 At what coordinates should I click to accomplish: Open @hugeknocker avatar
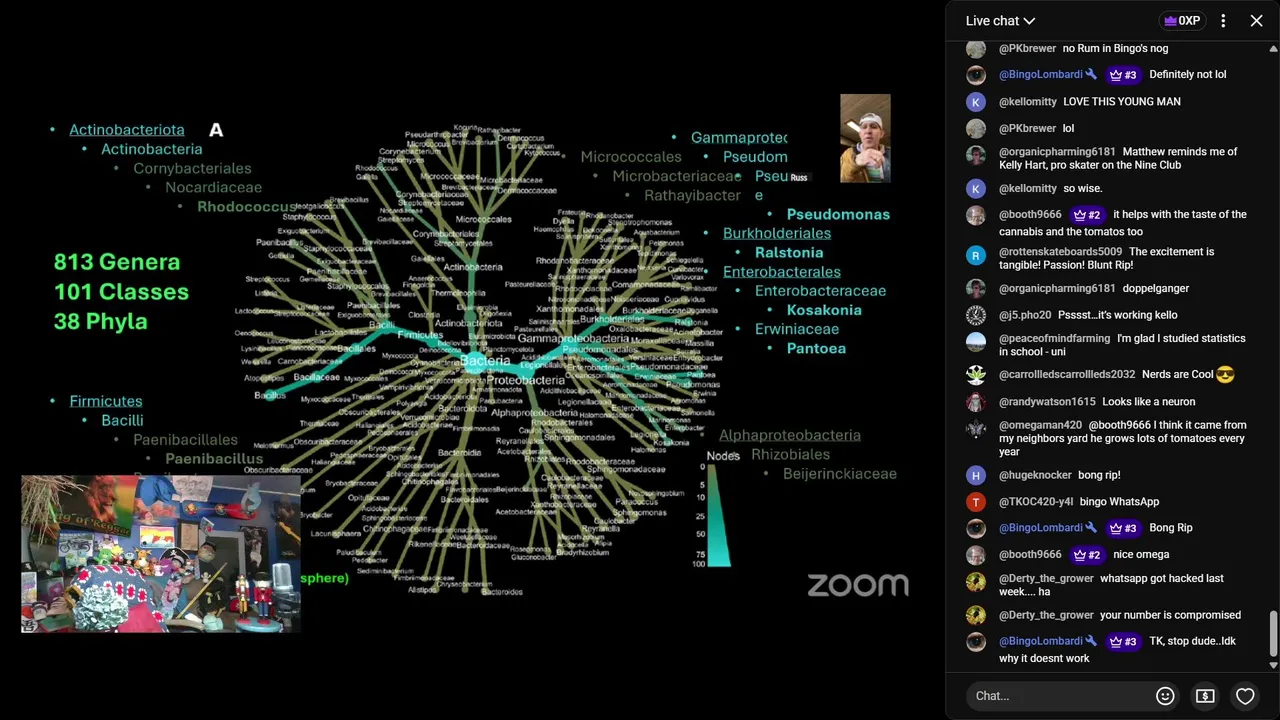coord(976,476)
